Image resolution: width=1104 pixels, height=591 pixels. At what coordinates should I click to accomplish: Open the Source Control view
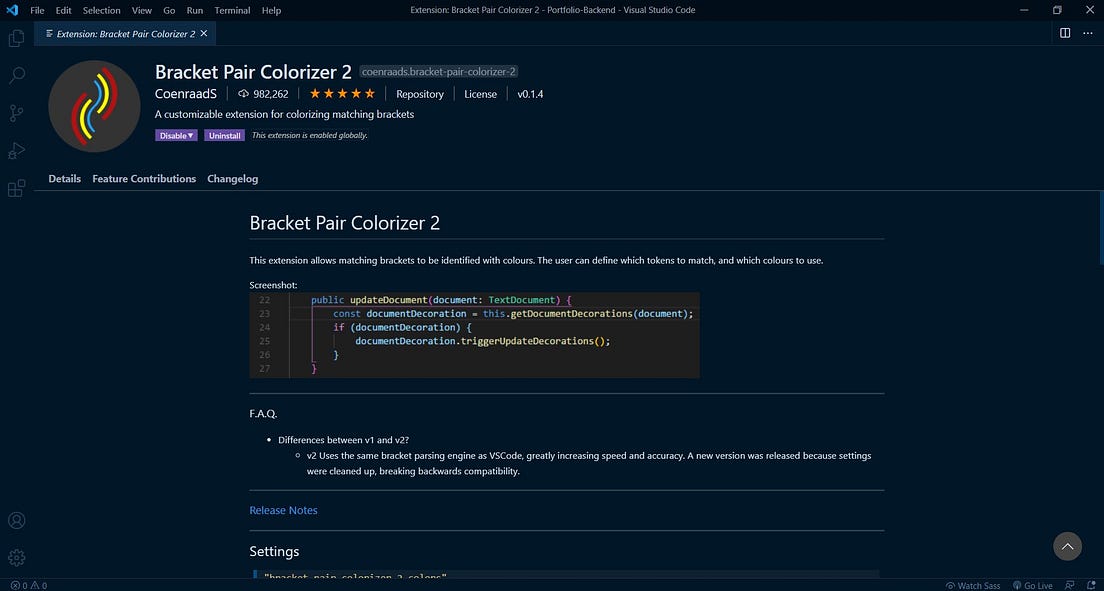tap(16, 113)
